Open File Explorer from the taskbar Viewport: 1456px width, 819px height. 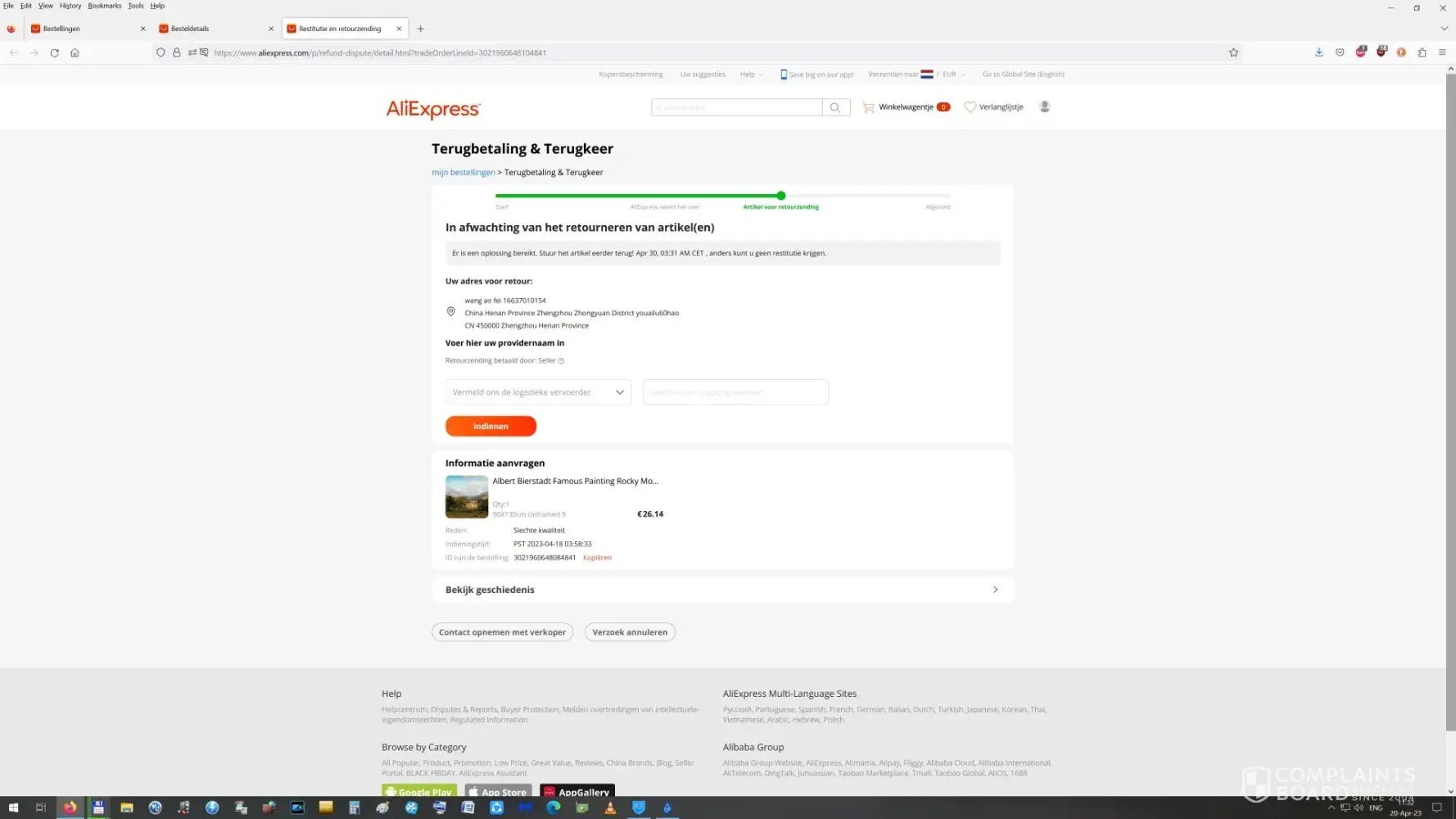point(127,808)
